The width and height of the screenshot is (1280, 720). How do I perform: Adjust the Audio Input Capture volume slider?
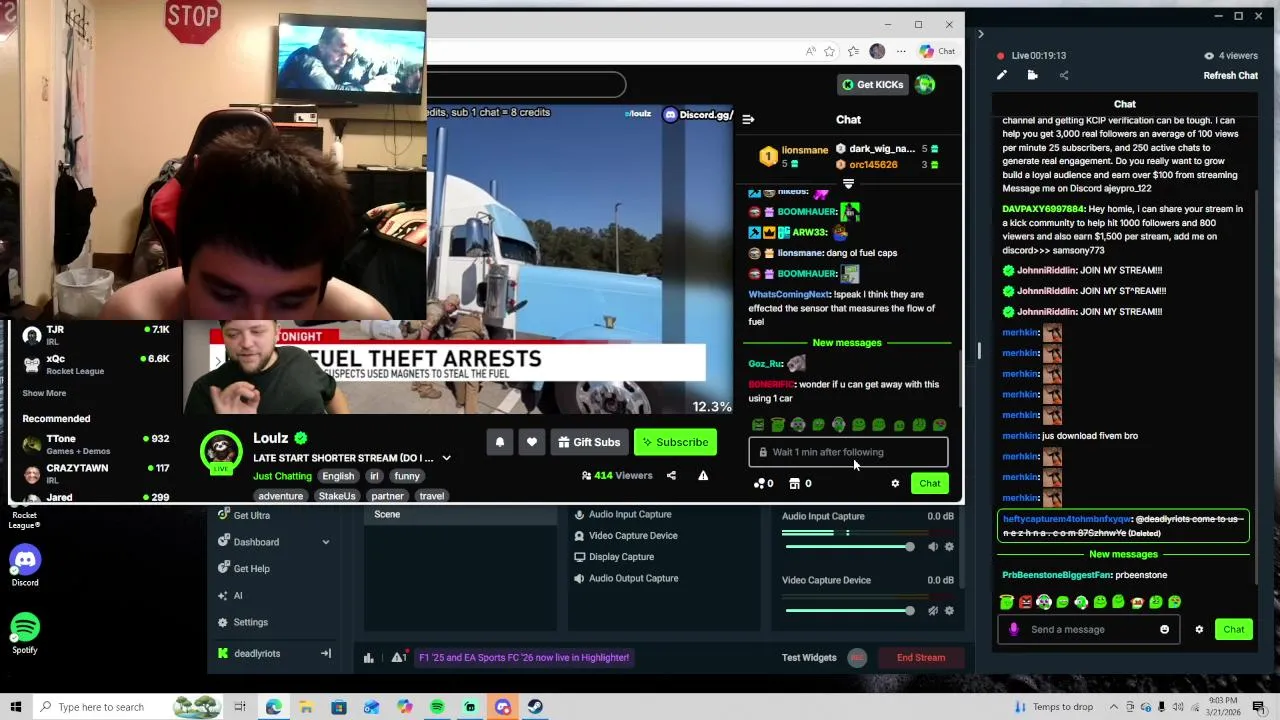point(849,547)
